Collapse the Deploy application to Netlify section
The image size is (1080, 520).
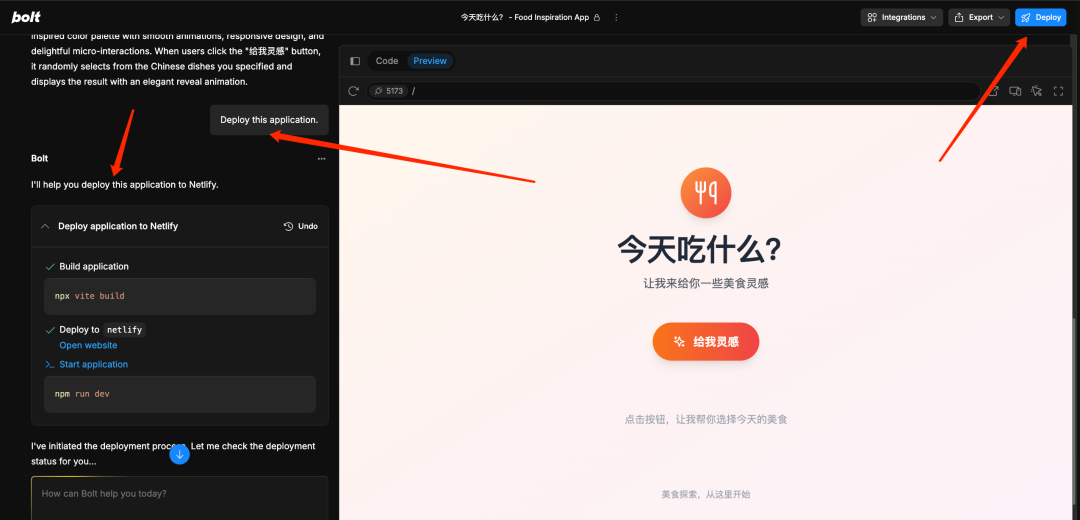(x=45, y=226)
